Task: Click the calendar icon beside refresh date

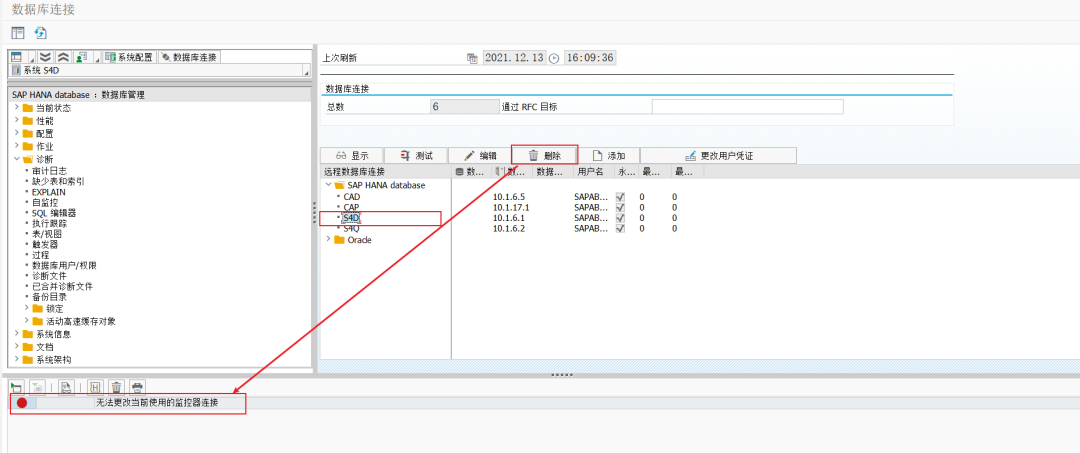Action: [472, 59]
